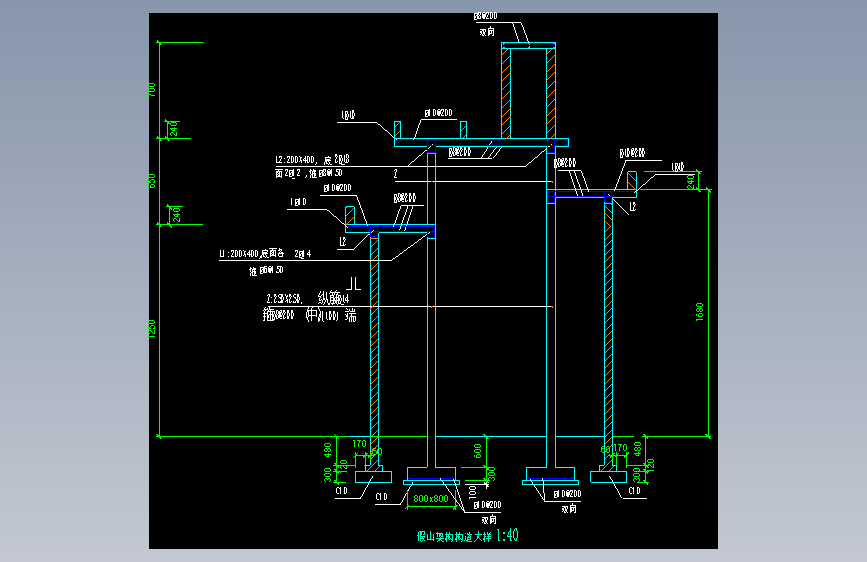
Task: Select the '700' dimension at the top left
Action: pos(152,90)
